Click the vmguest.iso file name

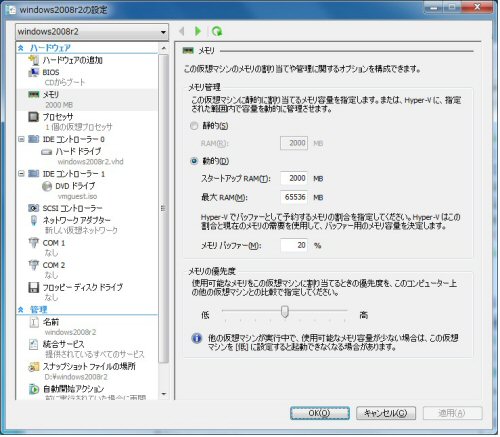pyautogui.click(x=77, y=197)
